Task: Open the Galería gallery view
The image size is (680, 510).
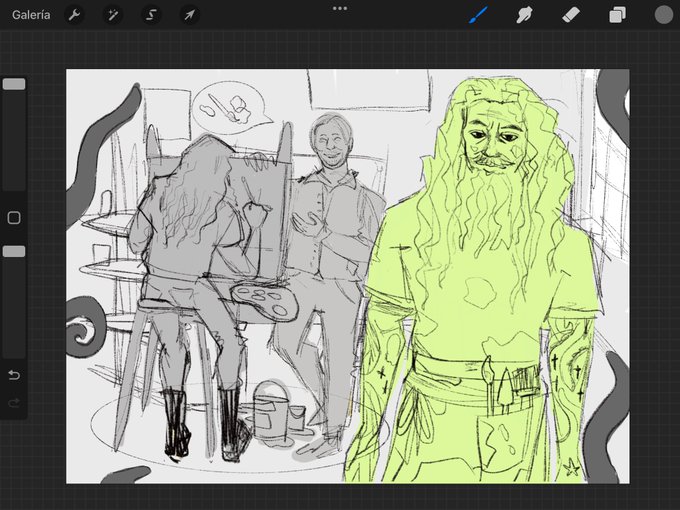Action: point(31,15)
